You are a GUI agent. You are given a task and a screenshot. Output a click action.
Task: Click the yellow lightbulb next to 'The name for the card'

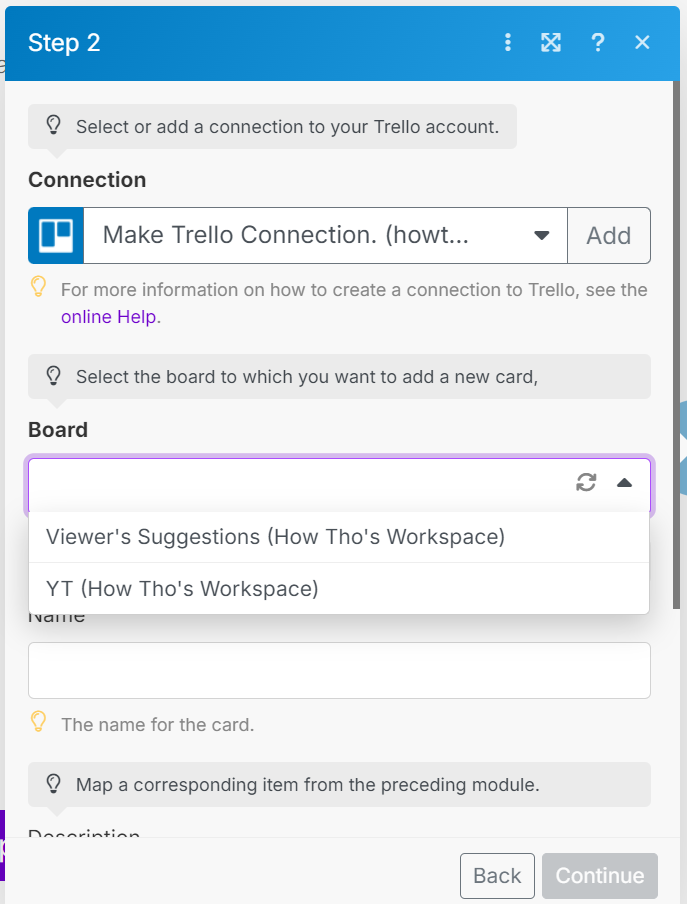38,721
